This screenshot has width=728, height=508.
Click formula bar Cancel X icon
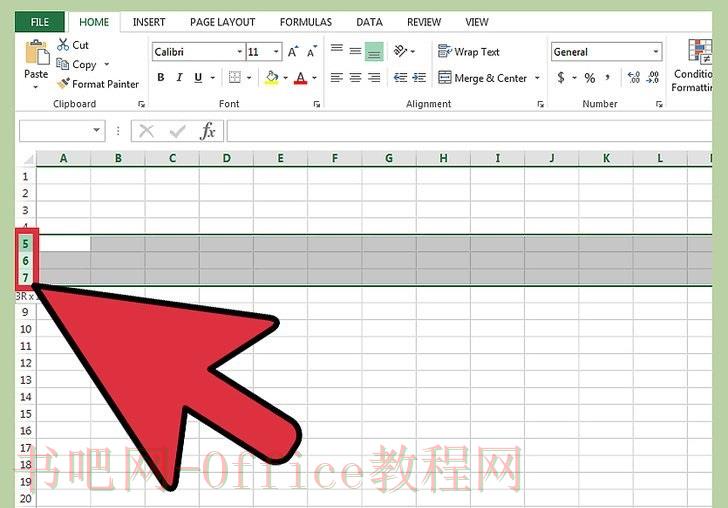[146, 131]
